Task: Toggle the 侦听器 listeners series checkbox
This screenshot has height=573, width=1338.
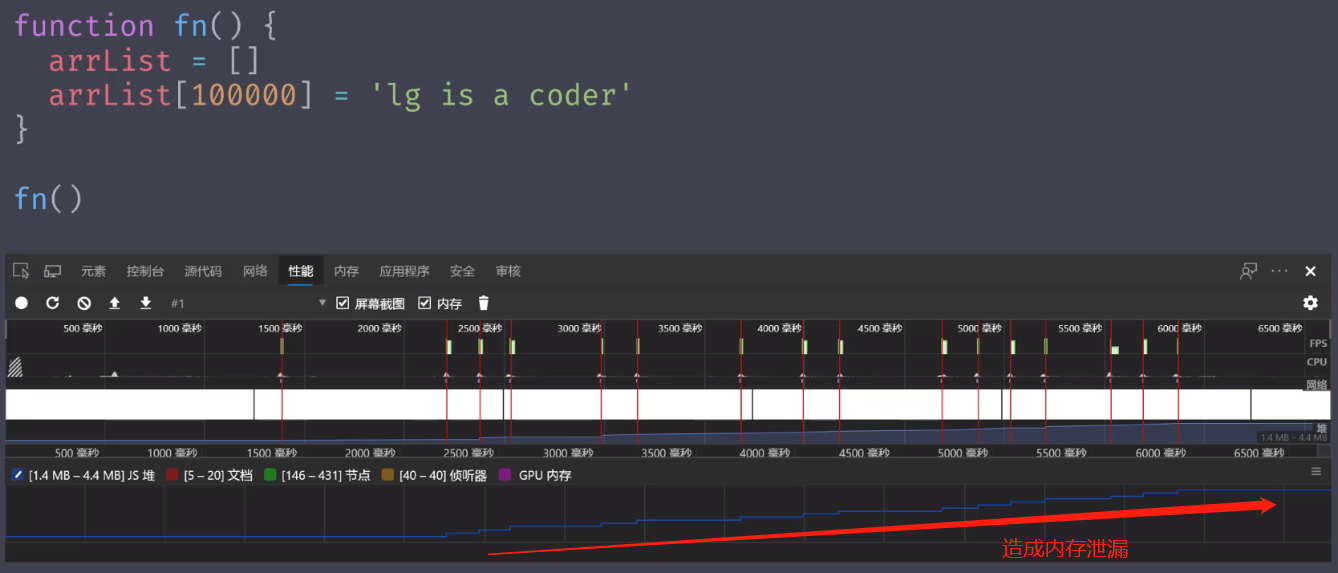Action: [388, 476]
